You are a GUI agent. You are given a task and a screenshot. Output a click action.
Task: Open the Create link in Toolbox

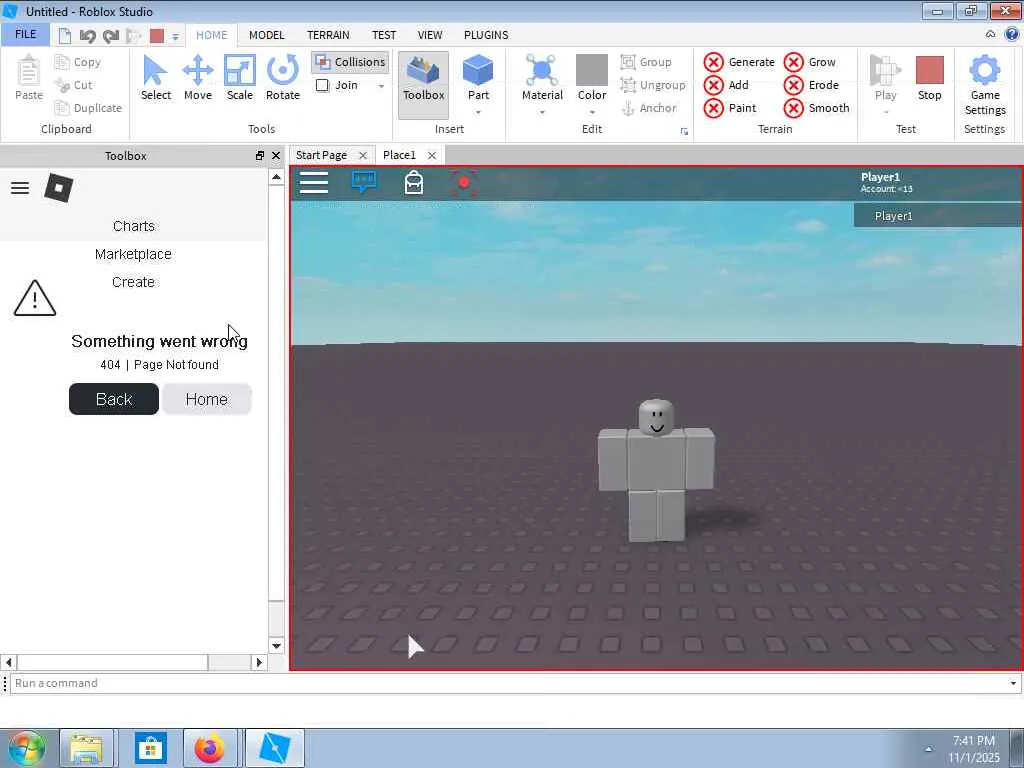pyautogui.click(x=133, y=282)
